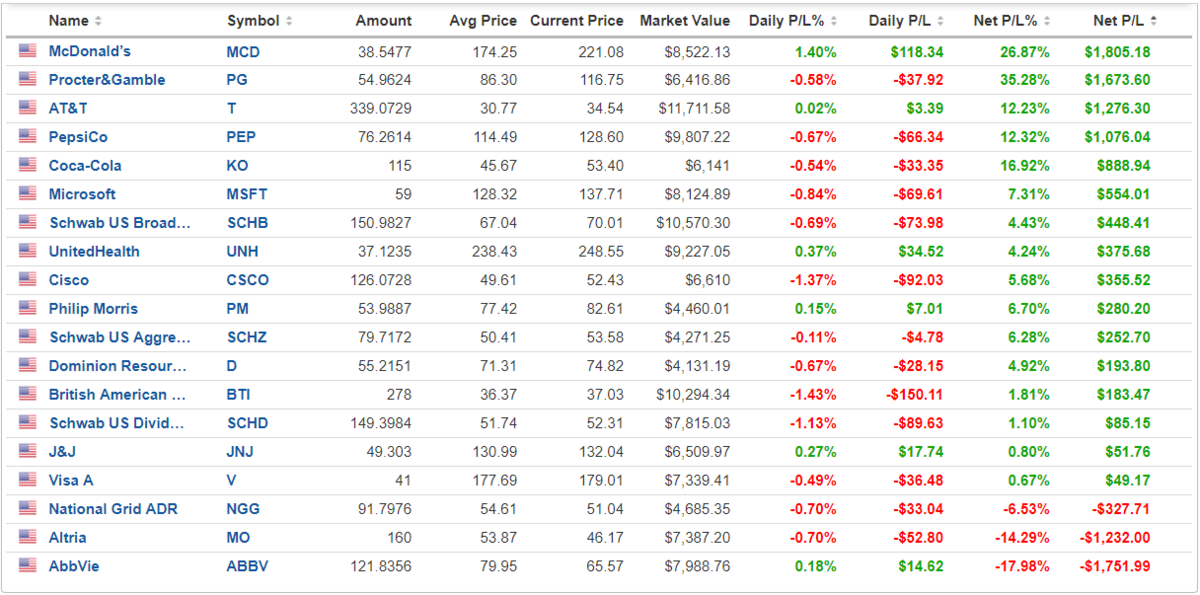This screenshot has width=1200, height=595.
Task: Open the Schwab US Divid... link
Action: 117,423
